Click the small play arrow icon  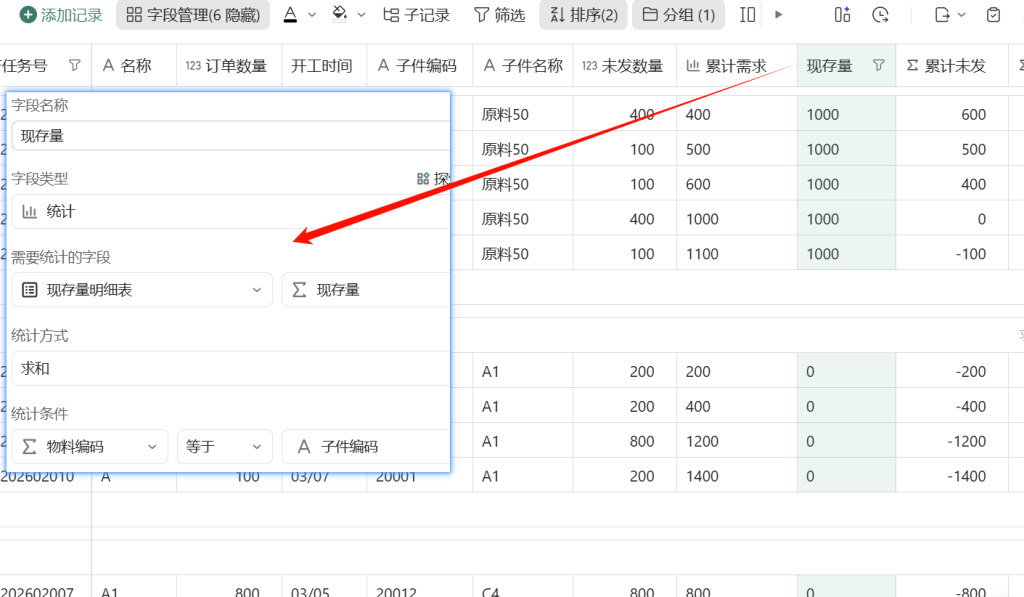click(778, 14)
